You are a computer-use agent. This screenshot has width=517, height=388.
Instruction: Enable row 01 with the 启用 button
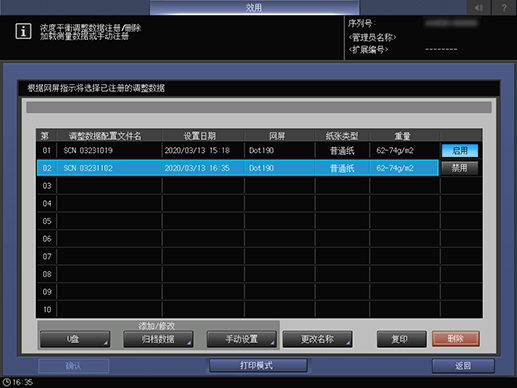[460, 151]
